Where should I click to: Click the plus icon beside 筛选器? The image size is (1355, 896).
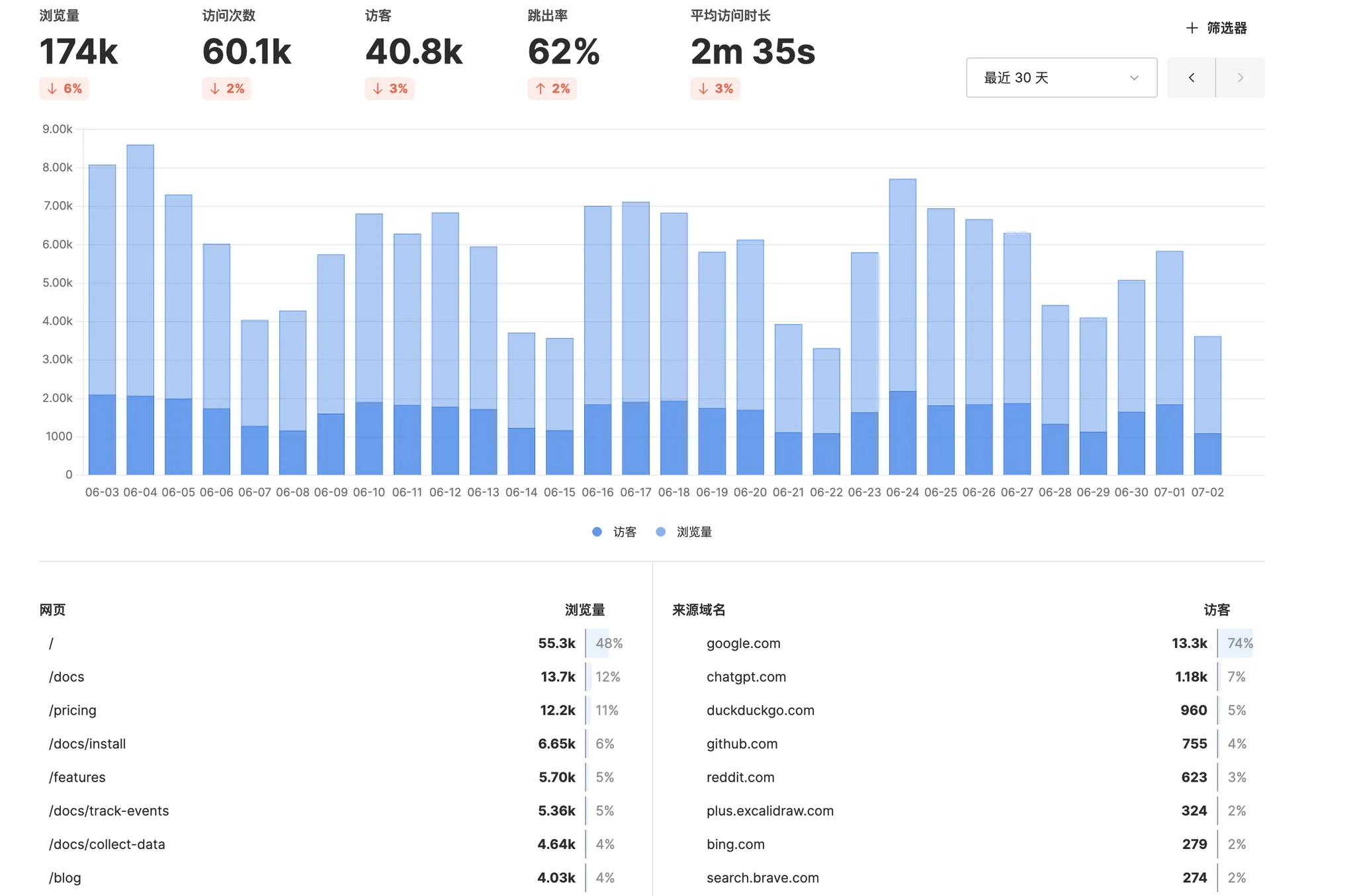tap(1192, 28)
